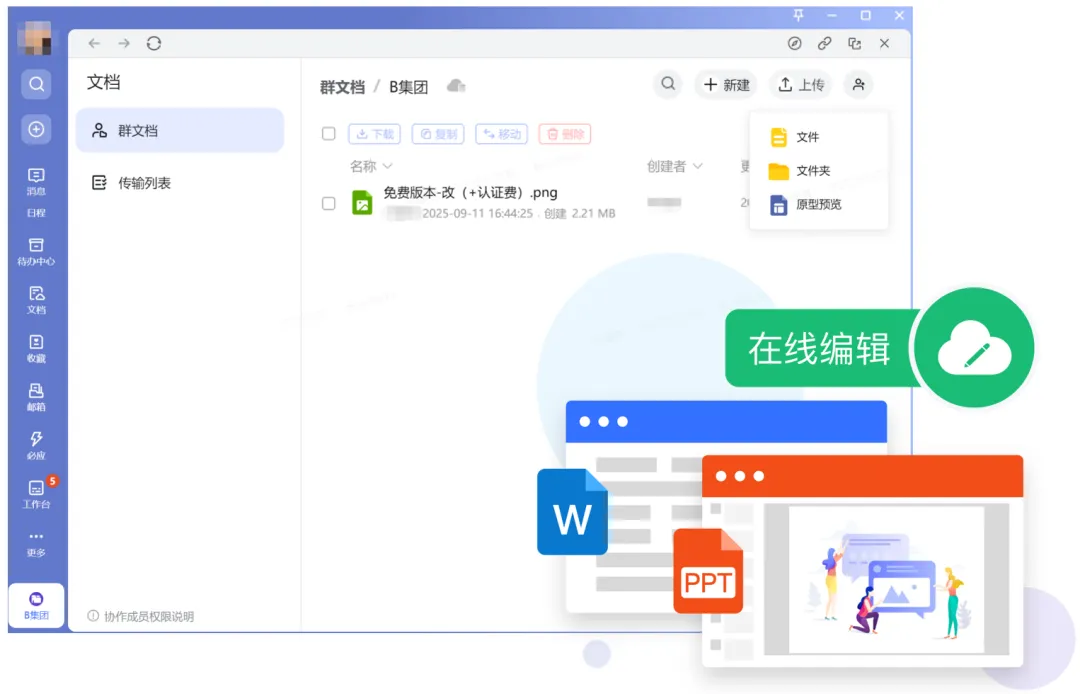This screenshot has height=694, width=1080.
Task: Click the green image file icon
Action: point(362,203)
